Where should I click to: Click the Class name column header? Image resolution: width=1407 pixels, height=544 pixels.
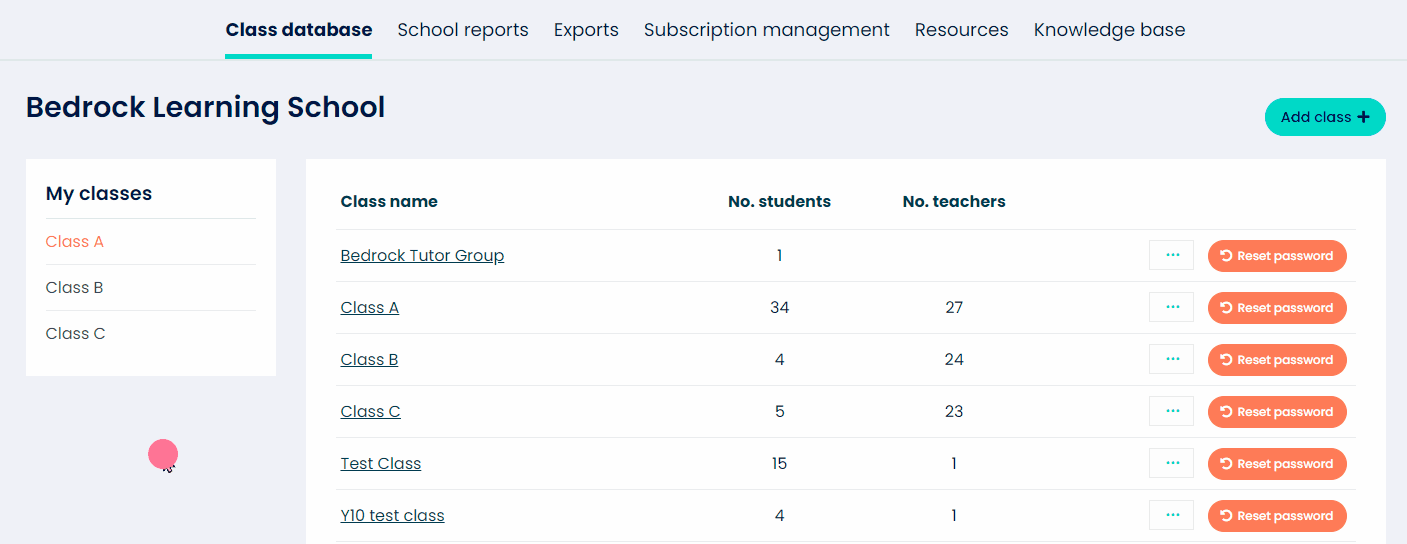tap(389, 202)
